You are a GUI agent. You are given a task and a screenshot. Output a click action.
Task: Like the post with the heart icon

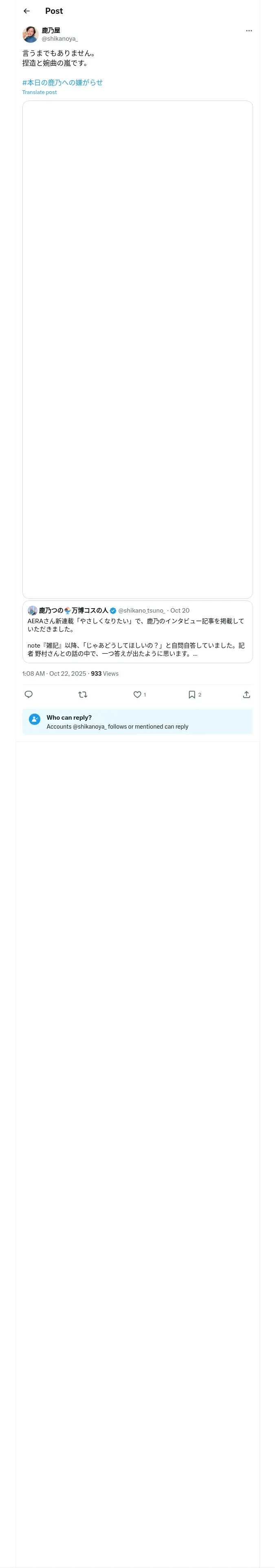137,694
